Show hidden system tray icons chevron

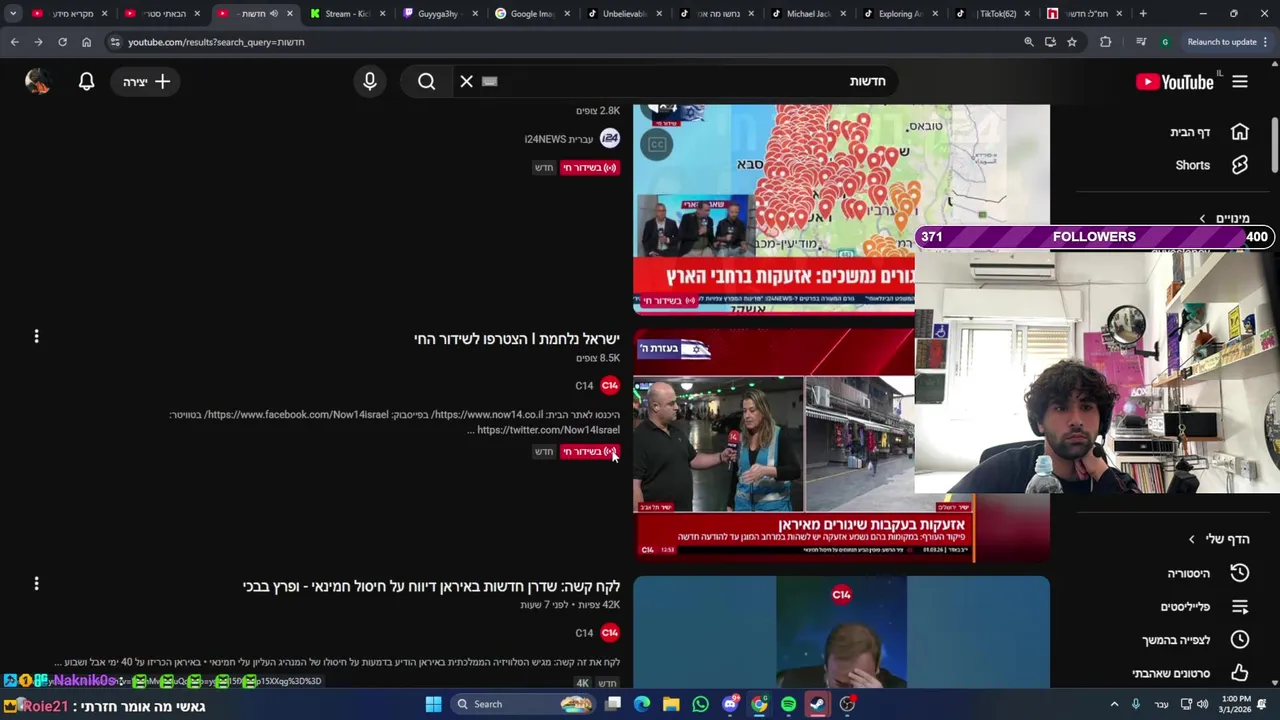coord(1114,704)
